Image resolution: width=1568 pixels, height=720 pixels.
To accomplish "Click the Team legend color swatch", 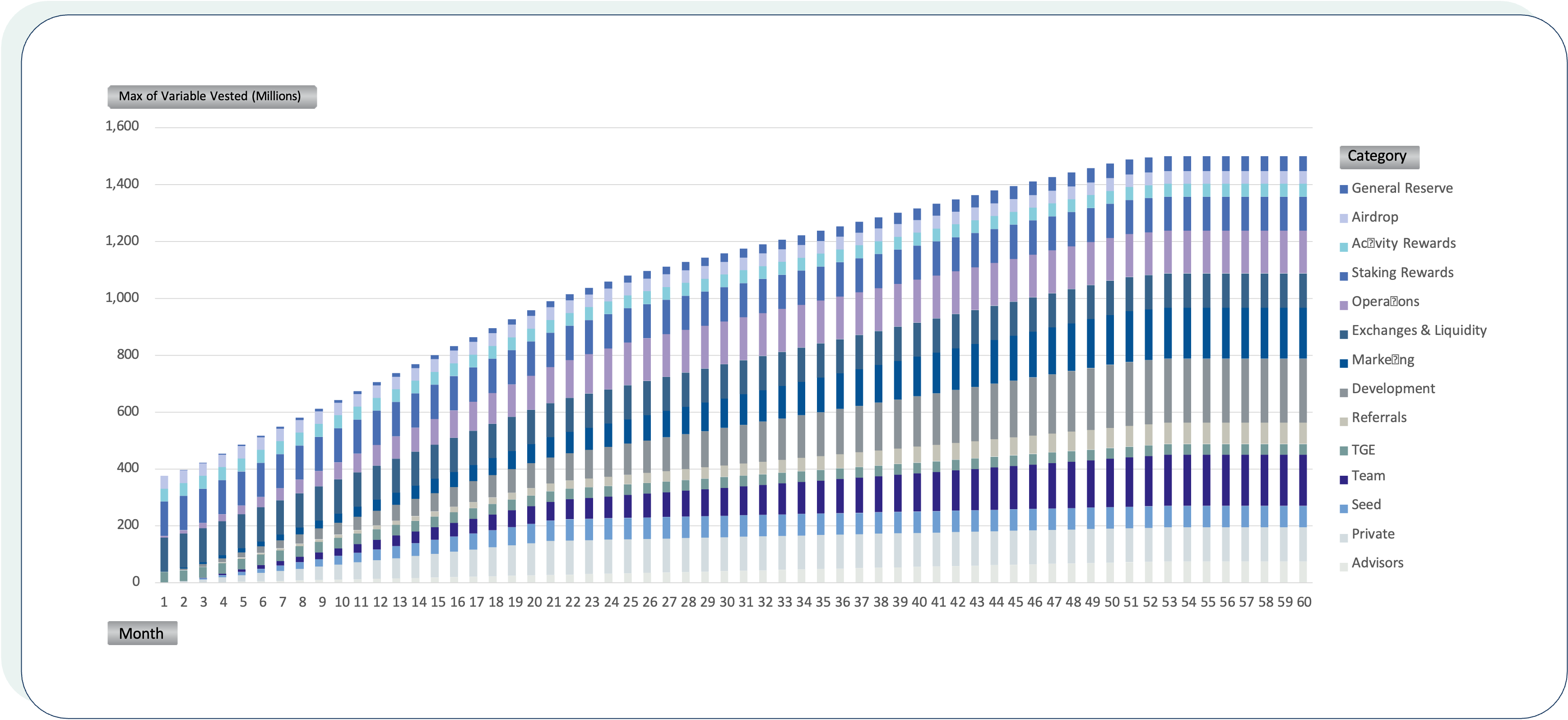I will coord(1343,479).
